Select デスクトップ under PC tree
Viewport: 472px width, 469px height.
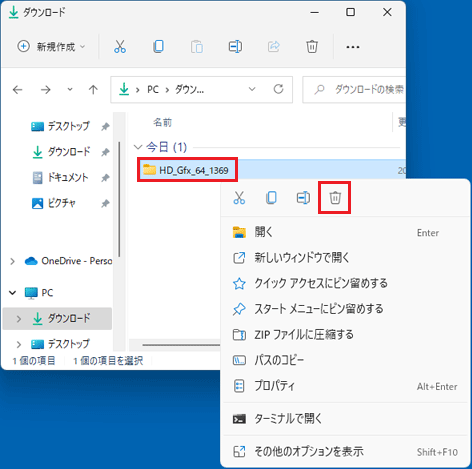coord(60,344)
